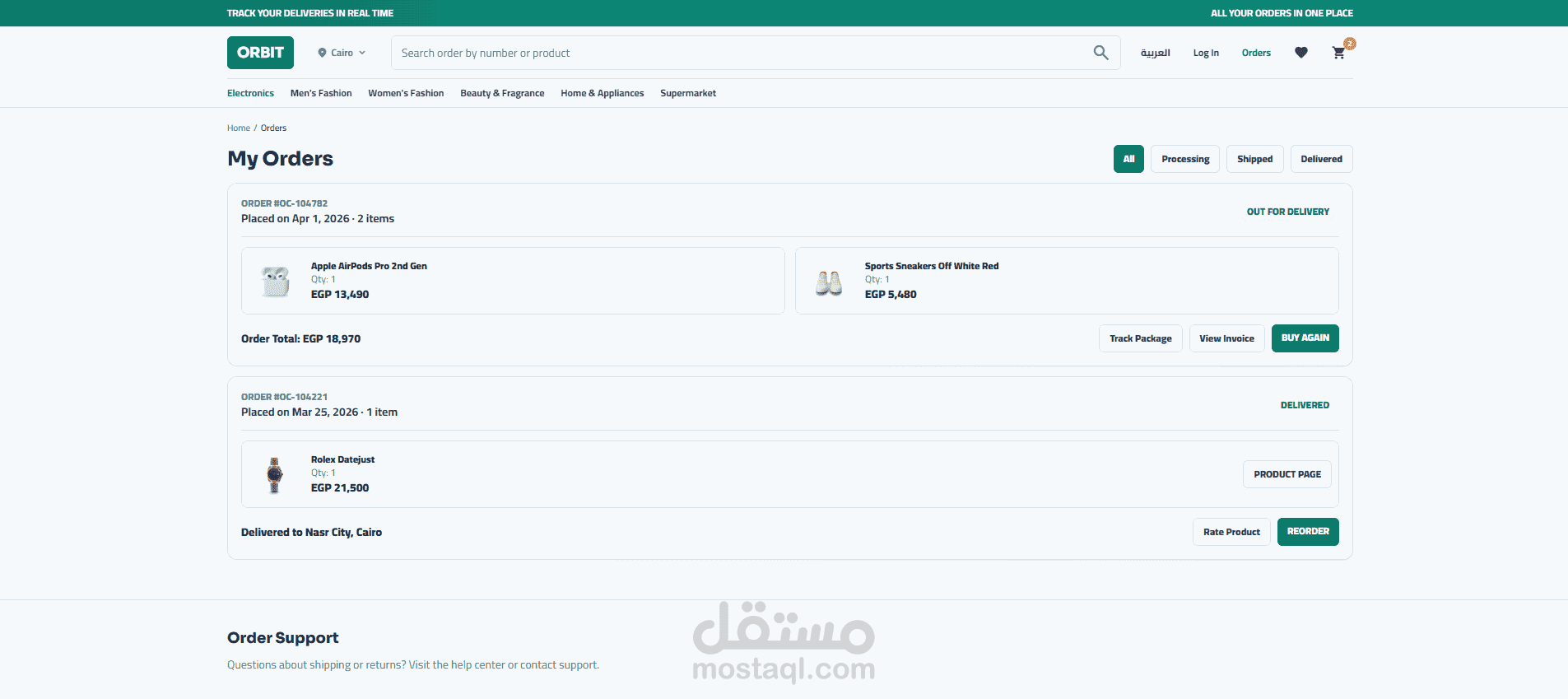The height and width of the screenshot is (699, 1568).
Task: Click the Home breadcrumb link
Action: click(239, 128)
